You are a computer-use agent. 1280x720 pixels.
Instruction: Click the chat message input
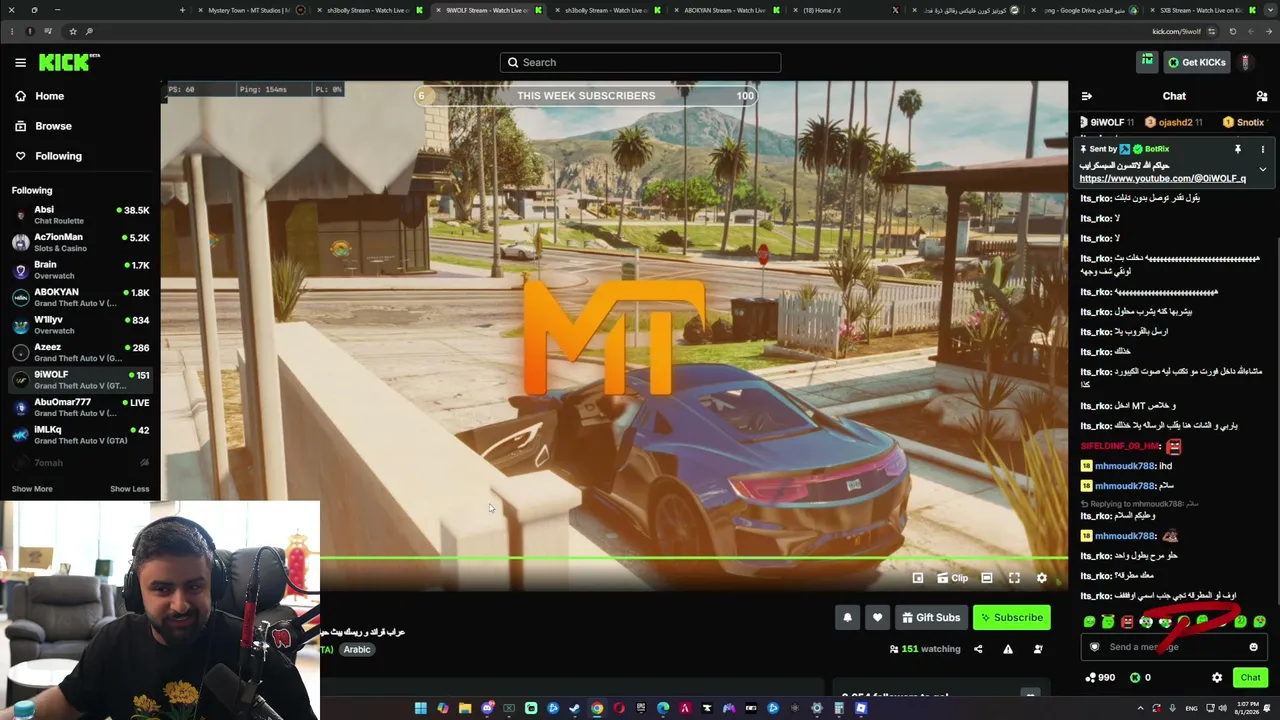[x=1173, y=647]
